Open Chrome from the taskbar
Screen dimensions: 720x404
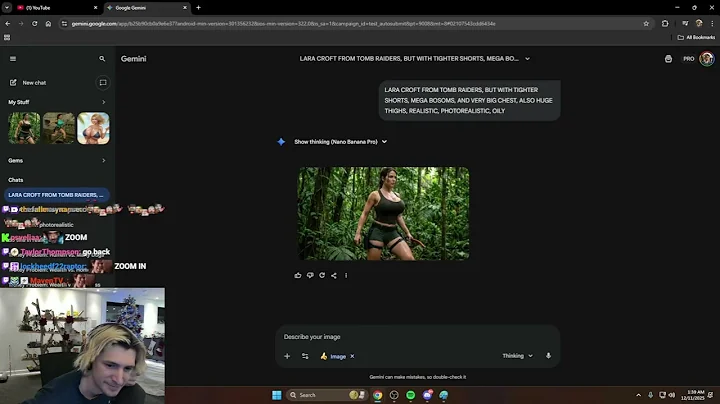pos(377,395)
